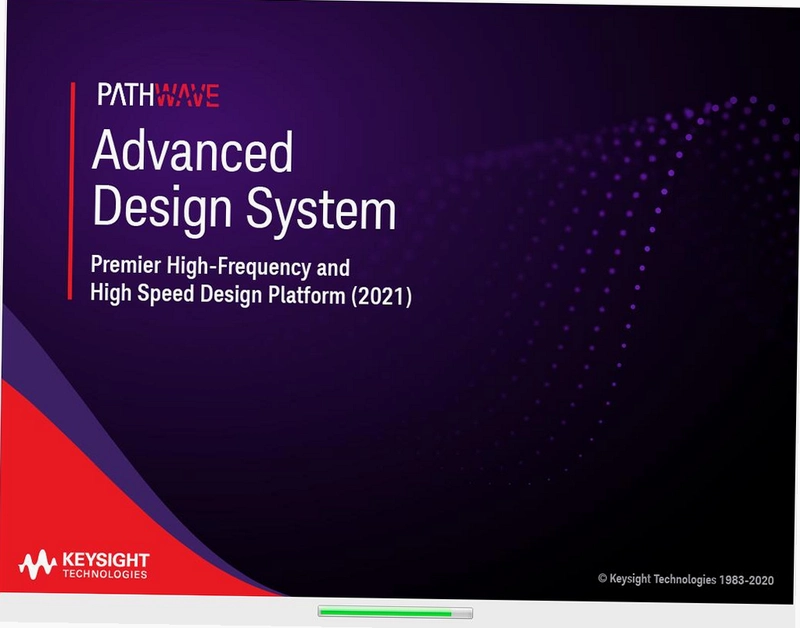
Task: Click the '© Keysight Technologies 1983-2020' copyright text
Action: pyautogui.click(x=686, y=579)
